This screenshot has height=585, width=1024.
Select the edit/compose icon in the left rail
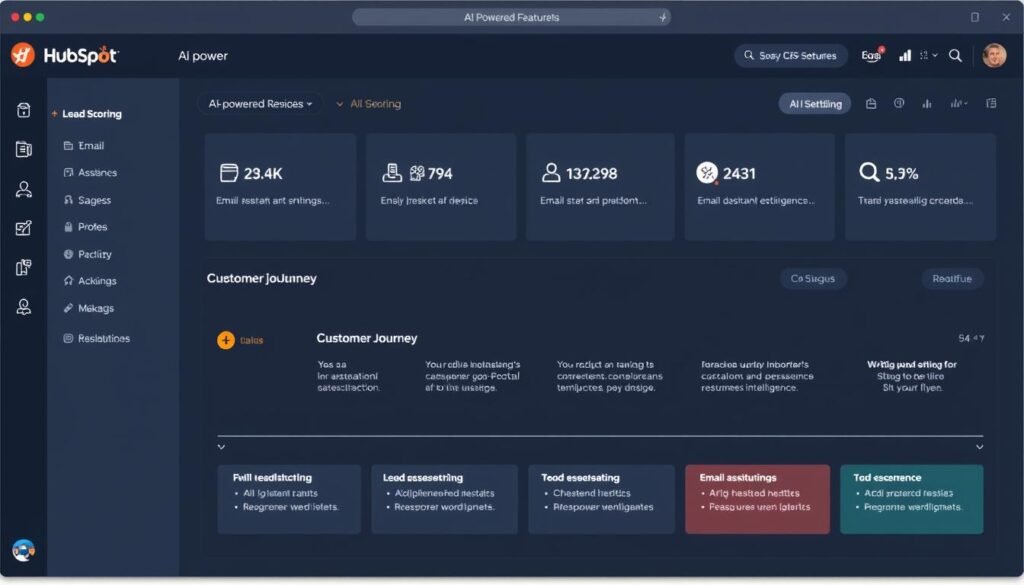[22, 226]
